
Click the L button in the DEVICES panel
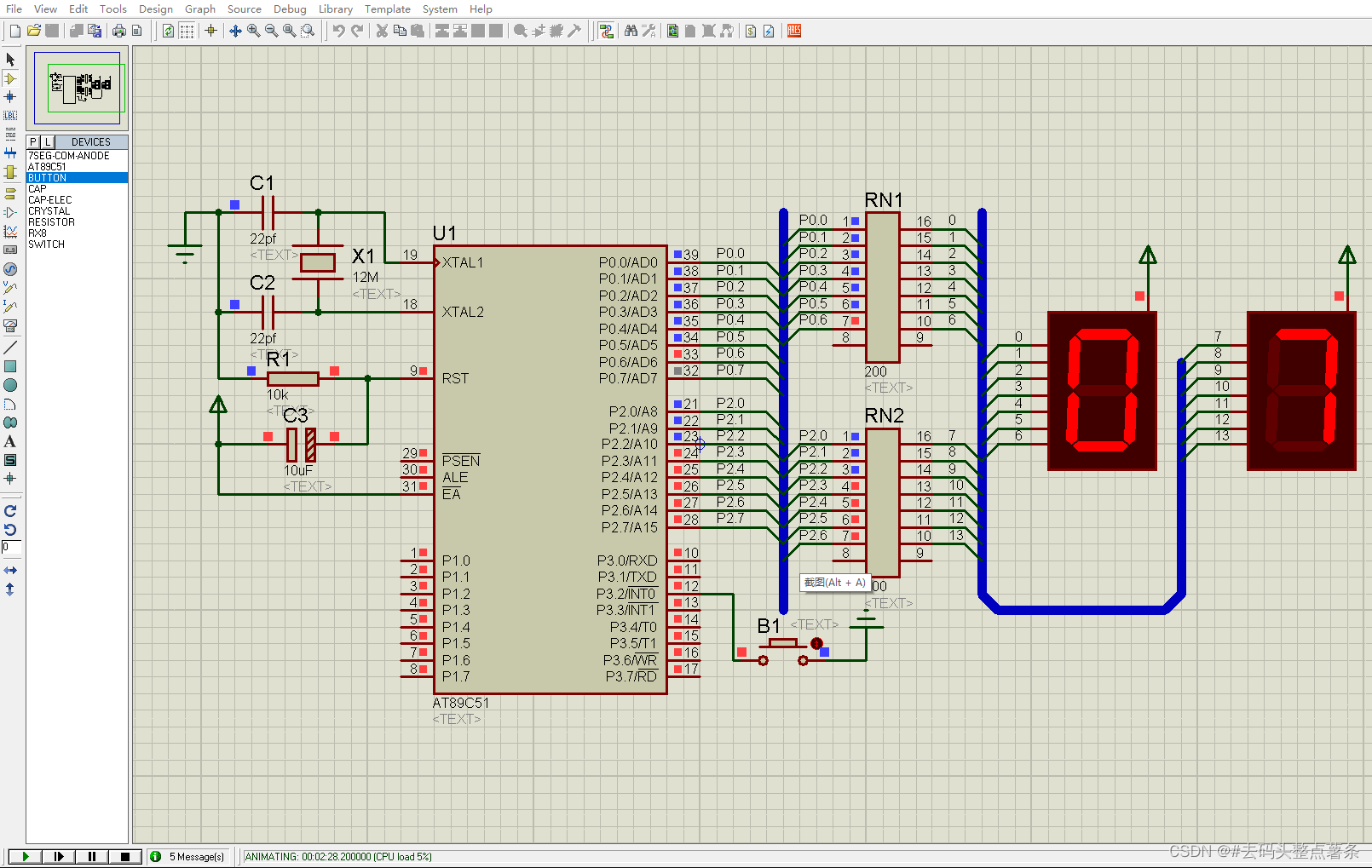(48, 142)
